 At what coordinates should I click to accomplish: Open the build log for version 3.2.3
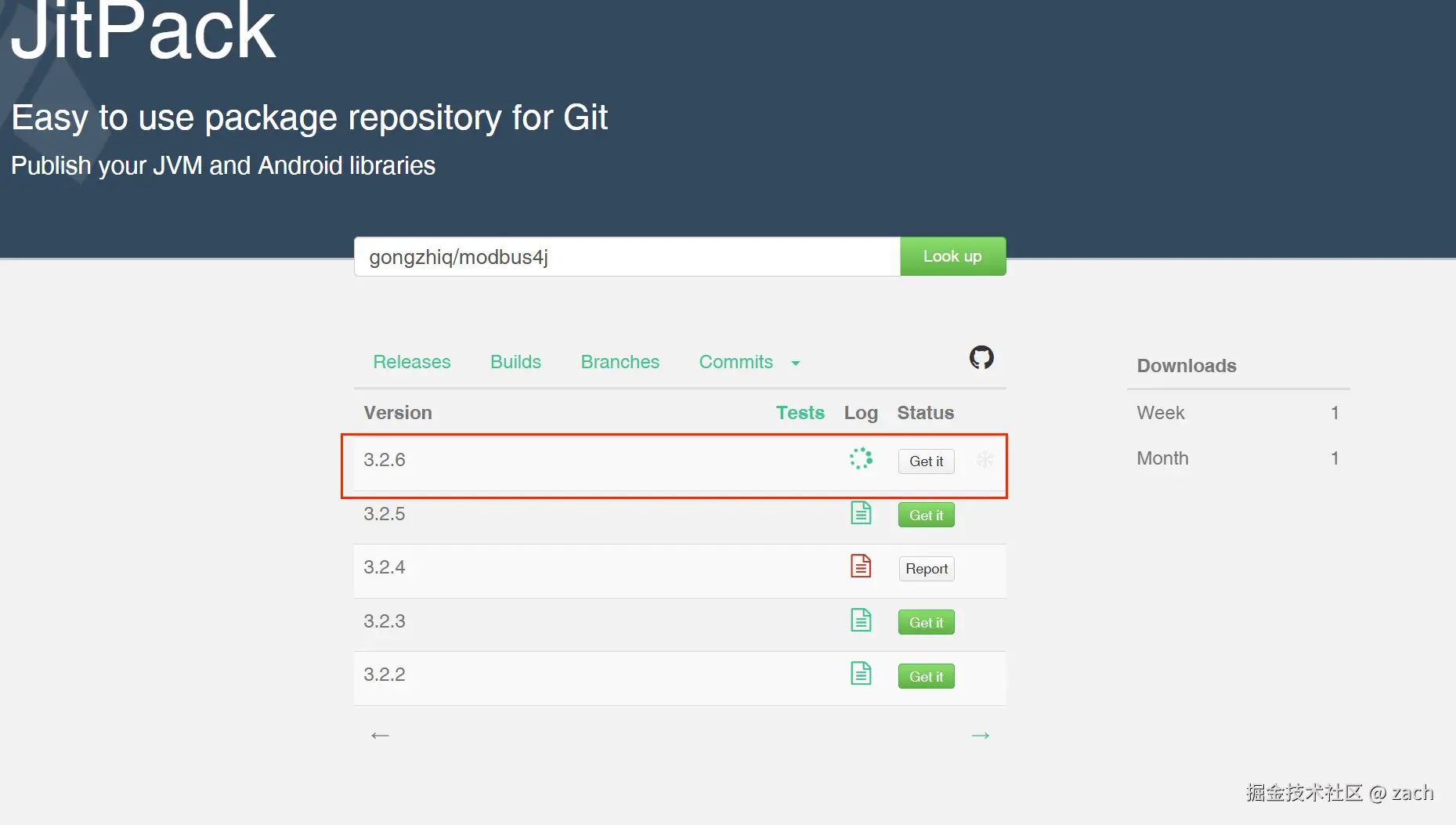tap(861, 620)
